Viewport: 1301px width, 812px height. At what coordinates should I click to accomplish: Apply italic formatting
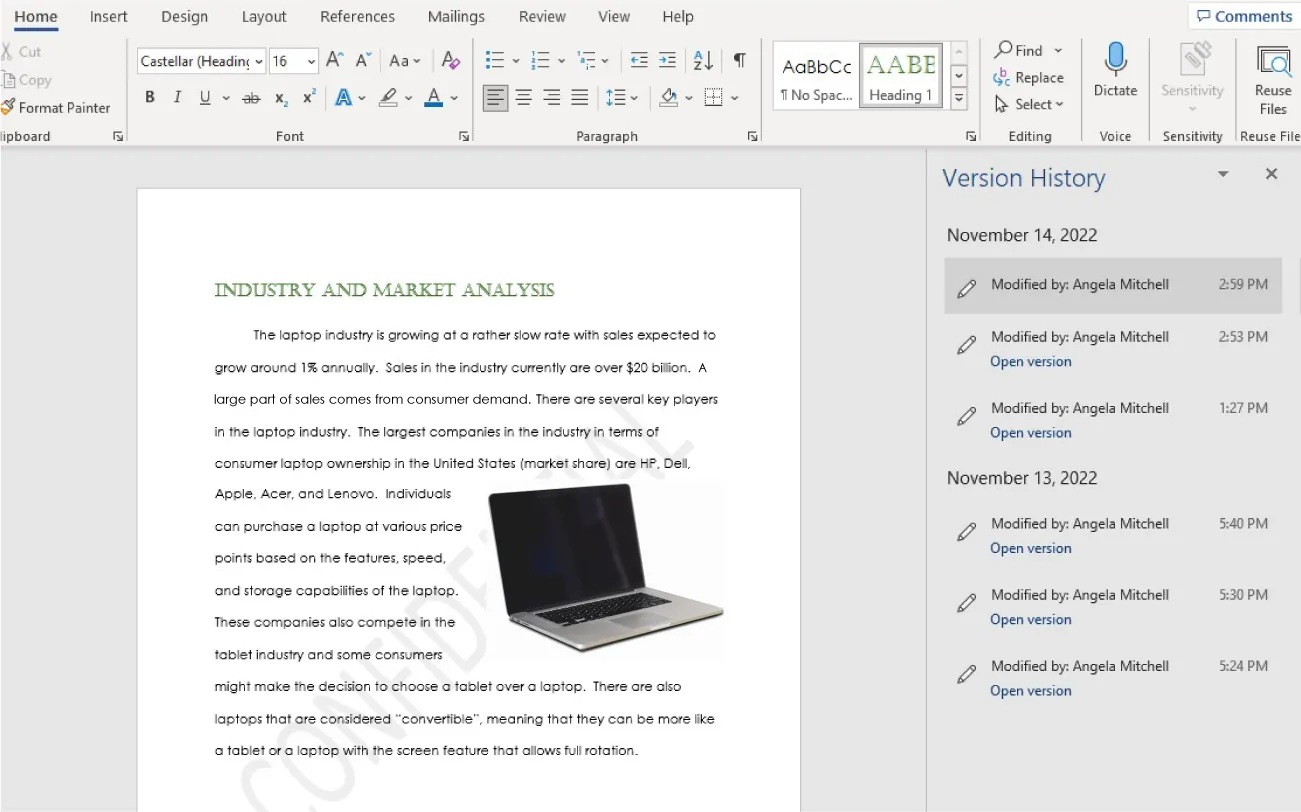(176, 97)
